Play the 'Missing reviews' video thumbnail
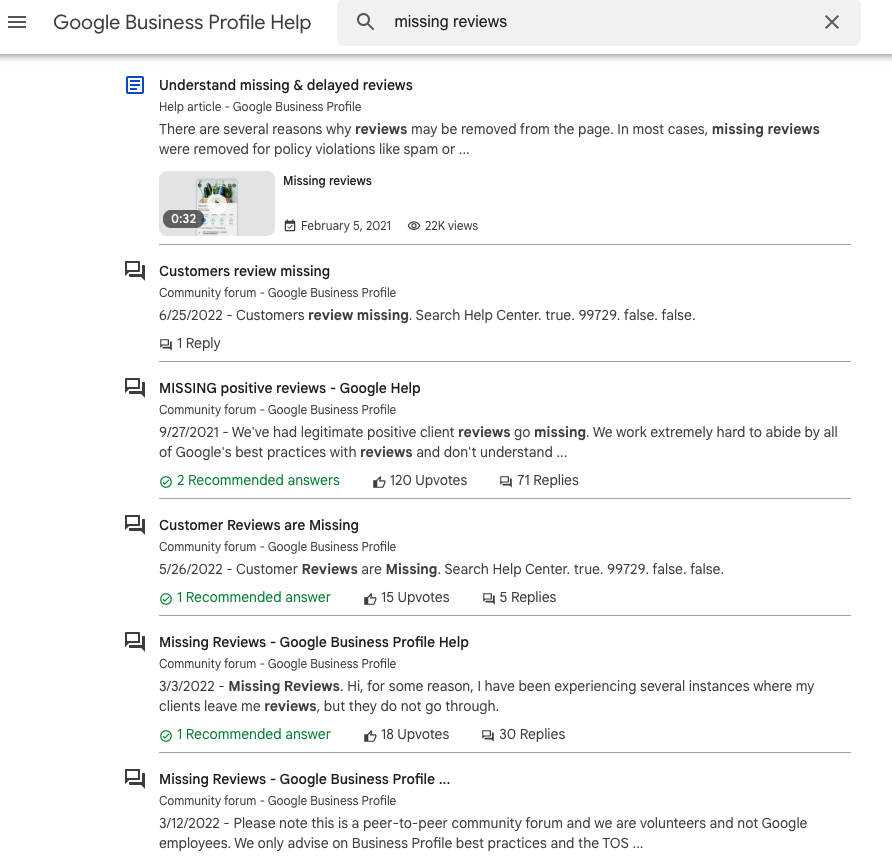 (217, 204)
